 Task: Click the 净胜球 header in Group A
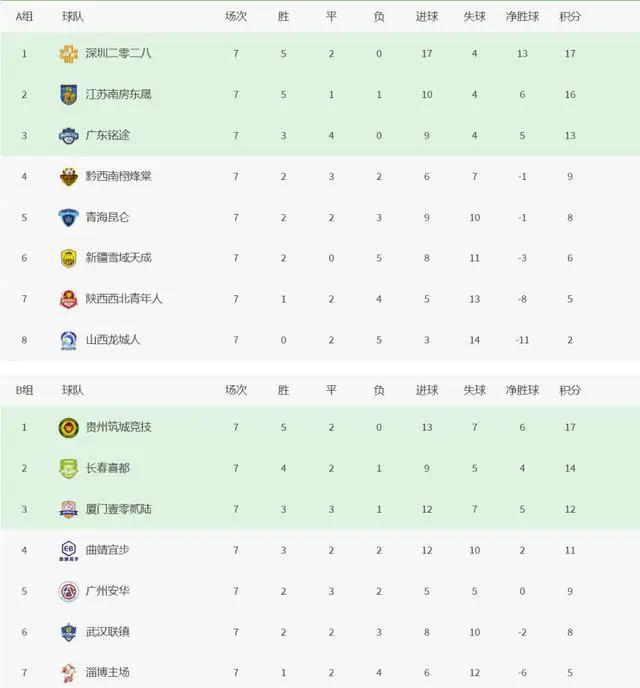[522, 17]
